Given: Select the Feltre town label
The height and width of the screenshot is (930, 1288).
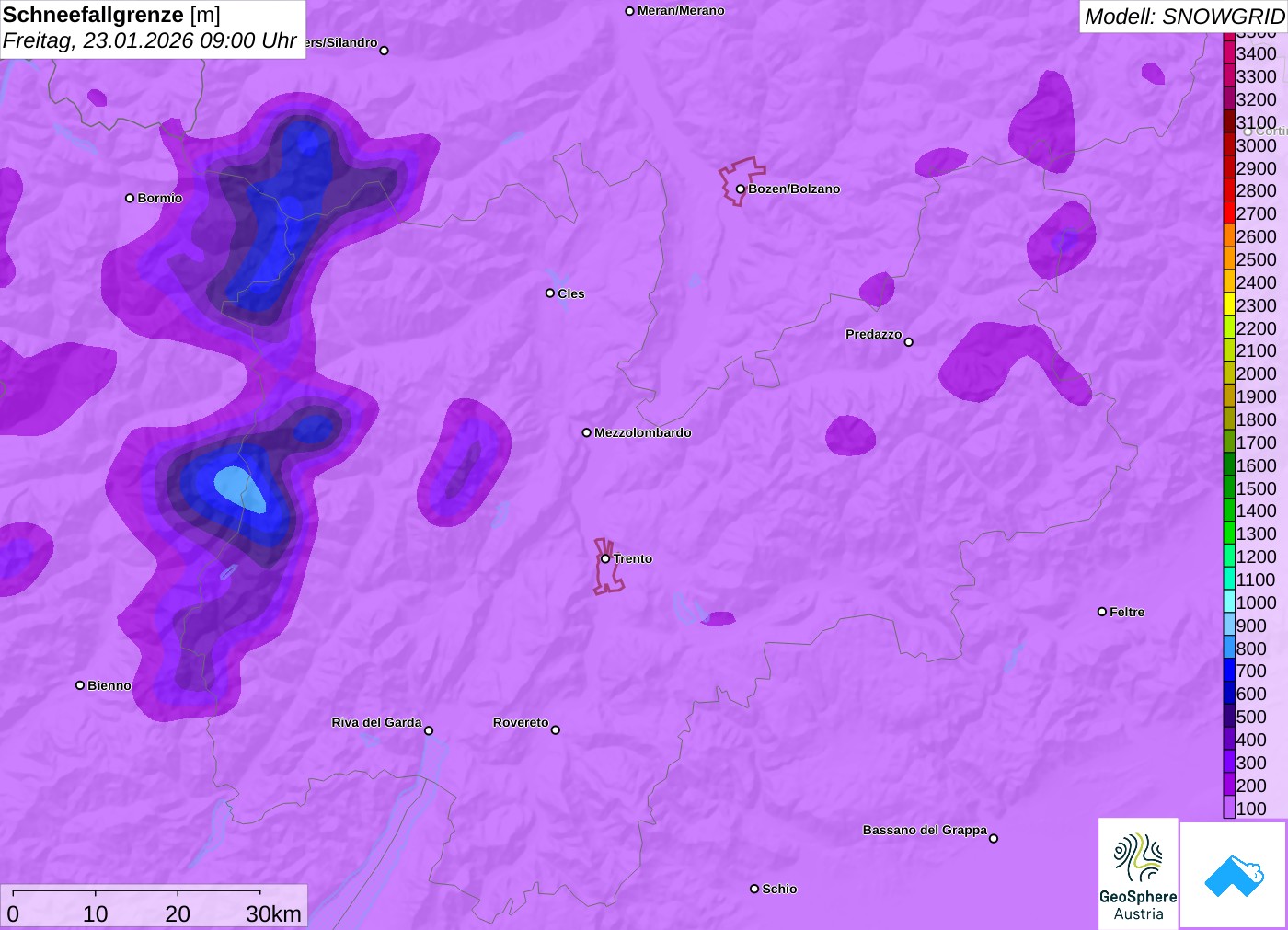Looking at the screenshot, I should pos(1127,613).
